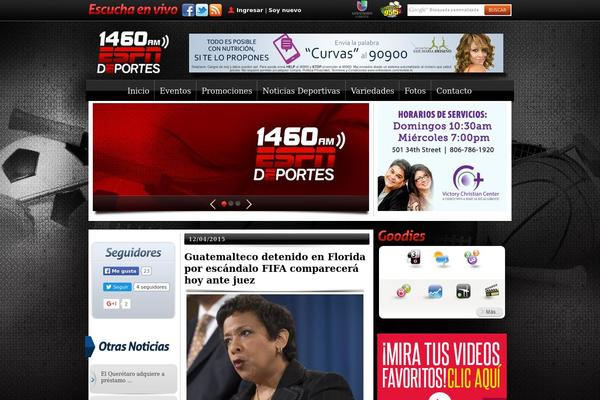Open the airplane flights goodie icon

463,291
